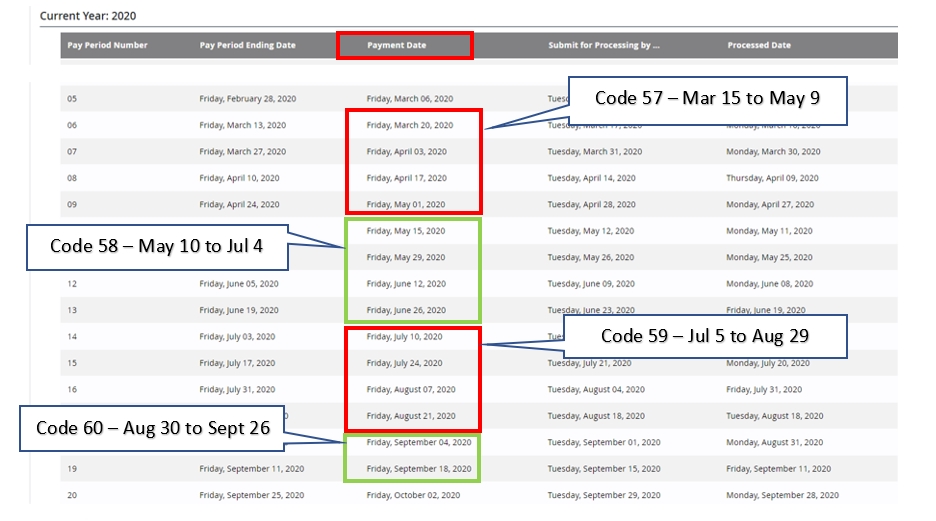The width and height of the screenshot is (936, 521).
Task: Click the Submit for Processing by header
Action: pyautogui.click(x=603, y=45)
